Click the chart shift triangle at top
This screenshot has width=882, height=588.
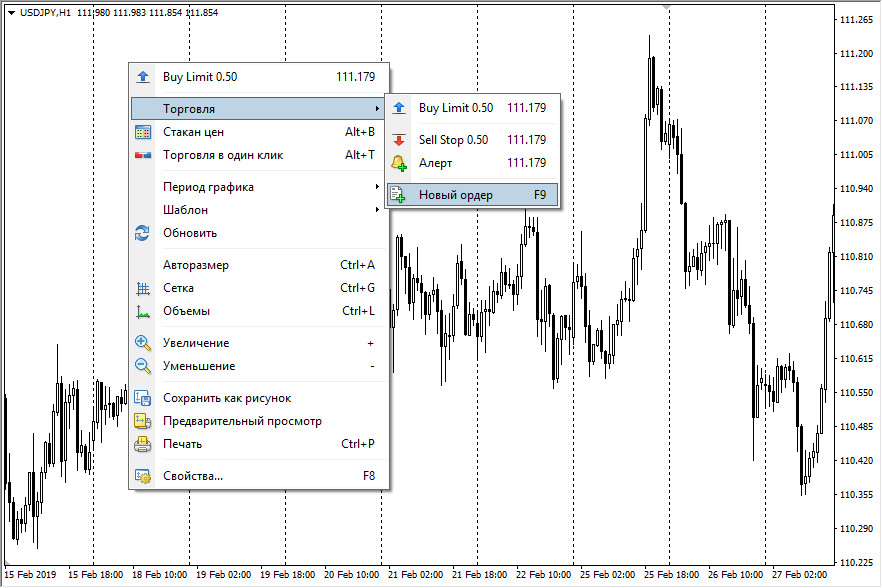667,7
